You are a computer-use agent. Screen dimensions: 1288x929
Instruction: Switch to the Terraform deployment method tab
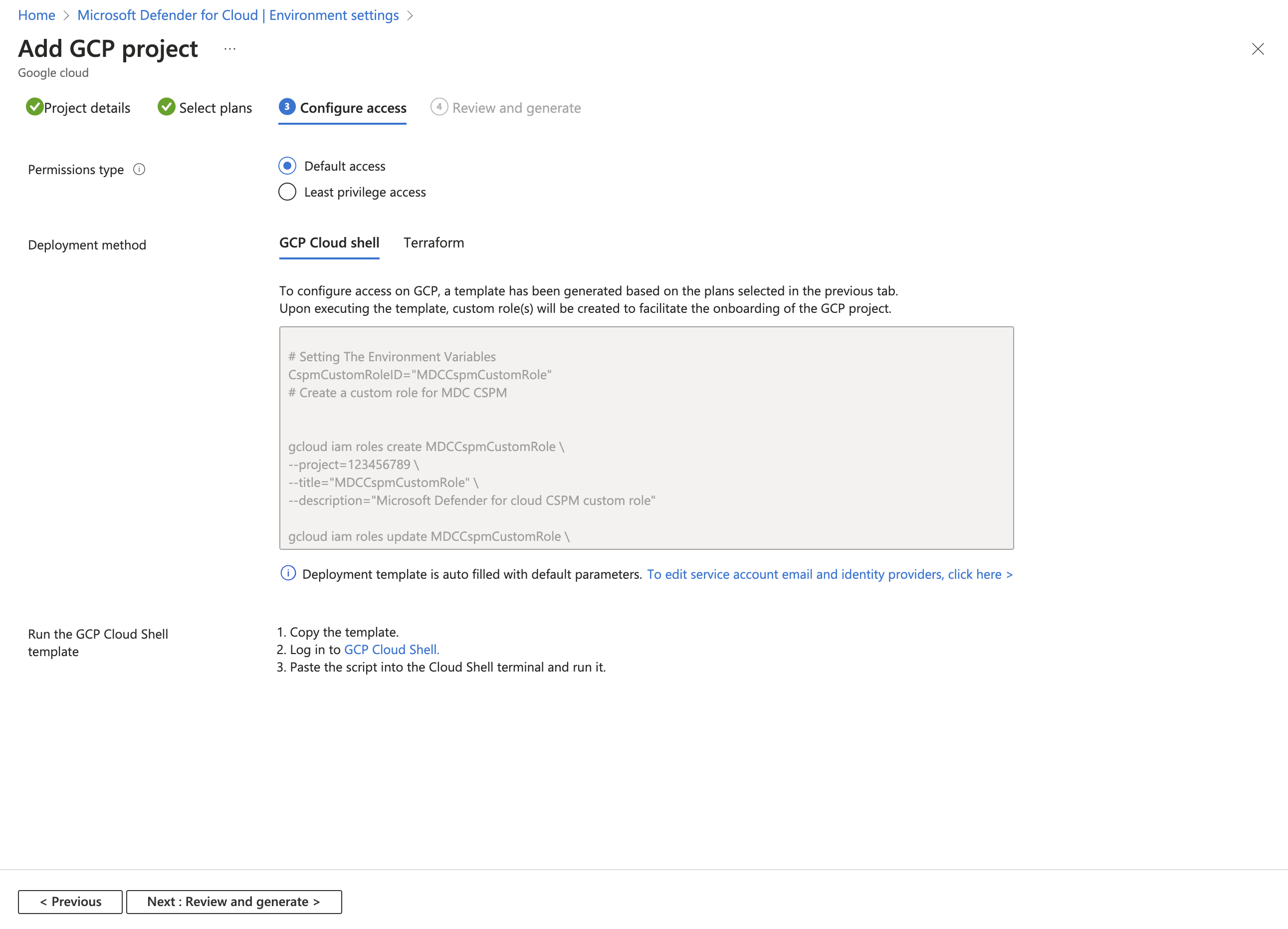point(433,243)
